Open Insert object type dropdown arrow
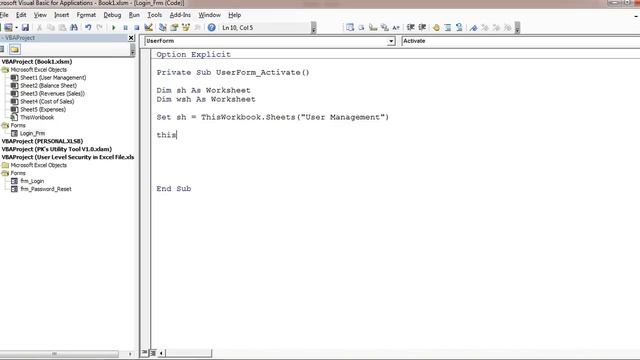Viewport: 640px width, 360px height. coord(16,28)
